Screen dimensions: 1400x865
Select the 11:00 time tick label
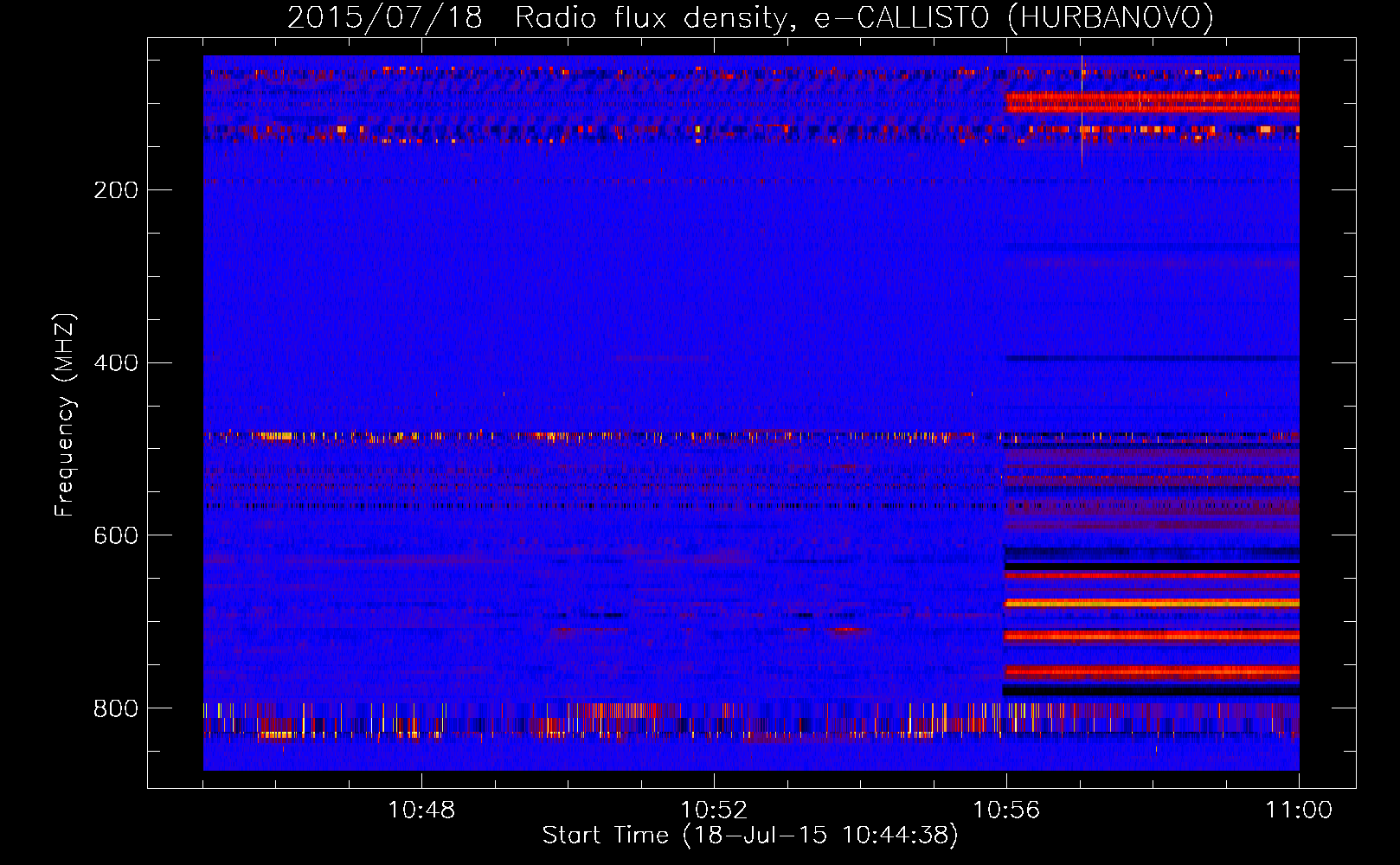click(1298, 810)
